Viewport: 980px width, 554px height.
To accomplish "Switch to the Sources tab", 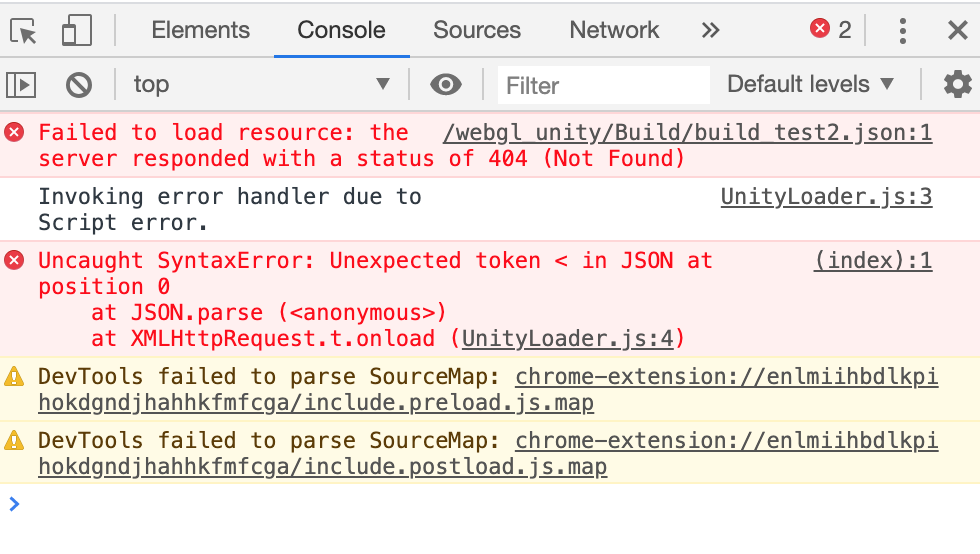I will click(476, 31).
